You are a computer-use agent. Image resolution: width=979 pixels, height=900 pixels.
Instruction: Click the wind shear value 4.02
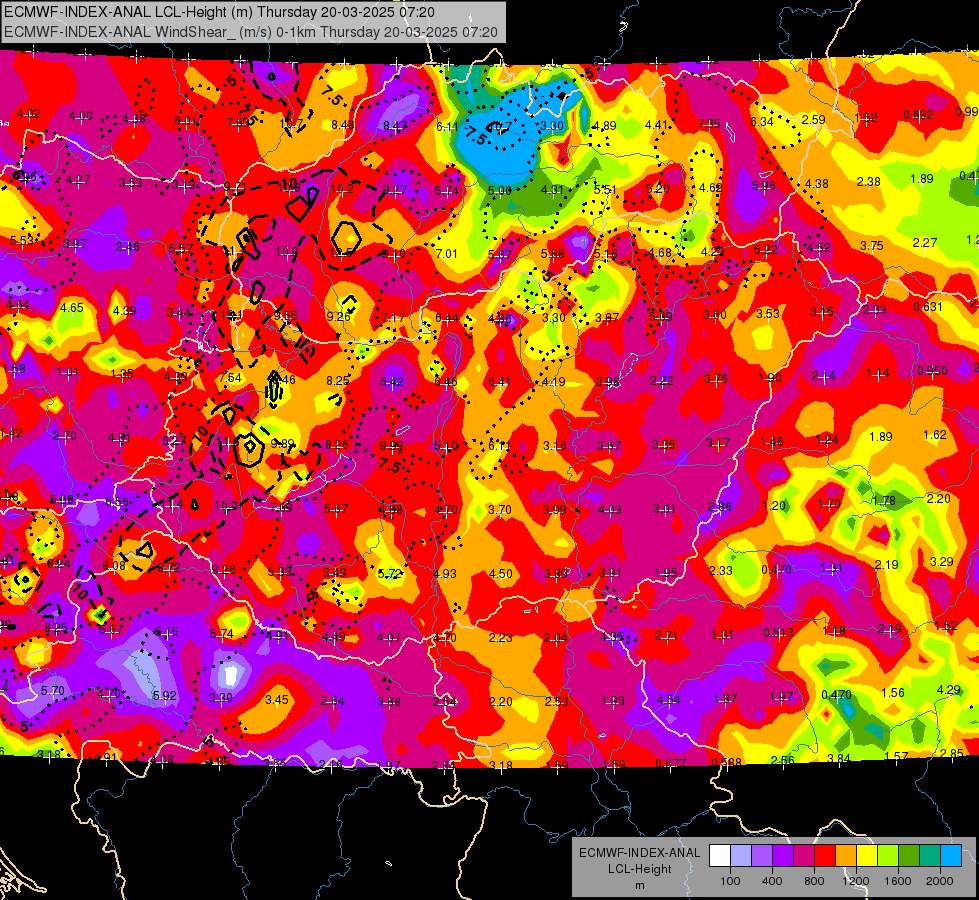pos(29,114)
